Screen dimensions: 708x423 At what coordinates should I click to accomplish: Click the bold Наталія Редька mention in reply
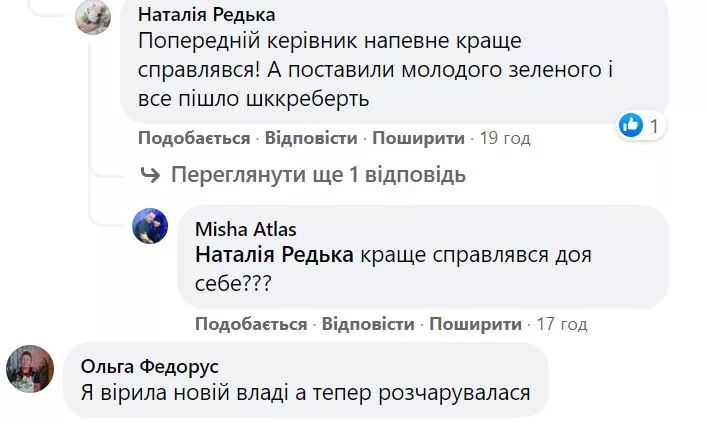pyautogui.click(x=274, y=254)
